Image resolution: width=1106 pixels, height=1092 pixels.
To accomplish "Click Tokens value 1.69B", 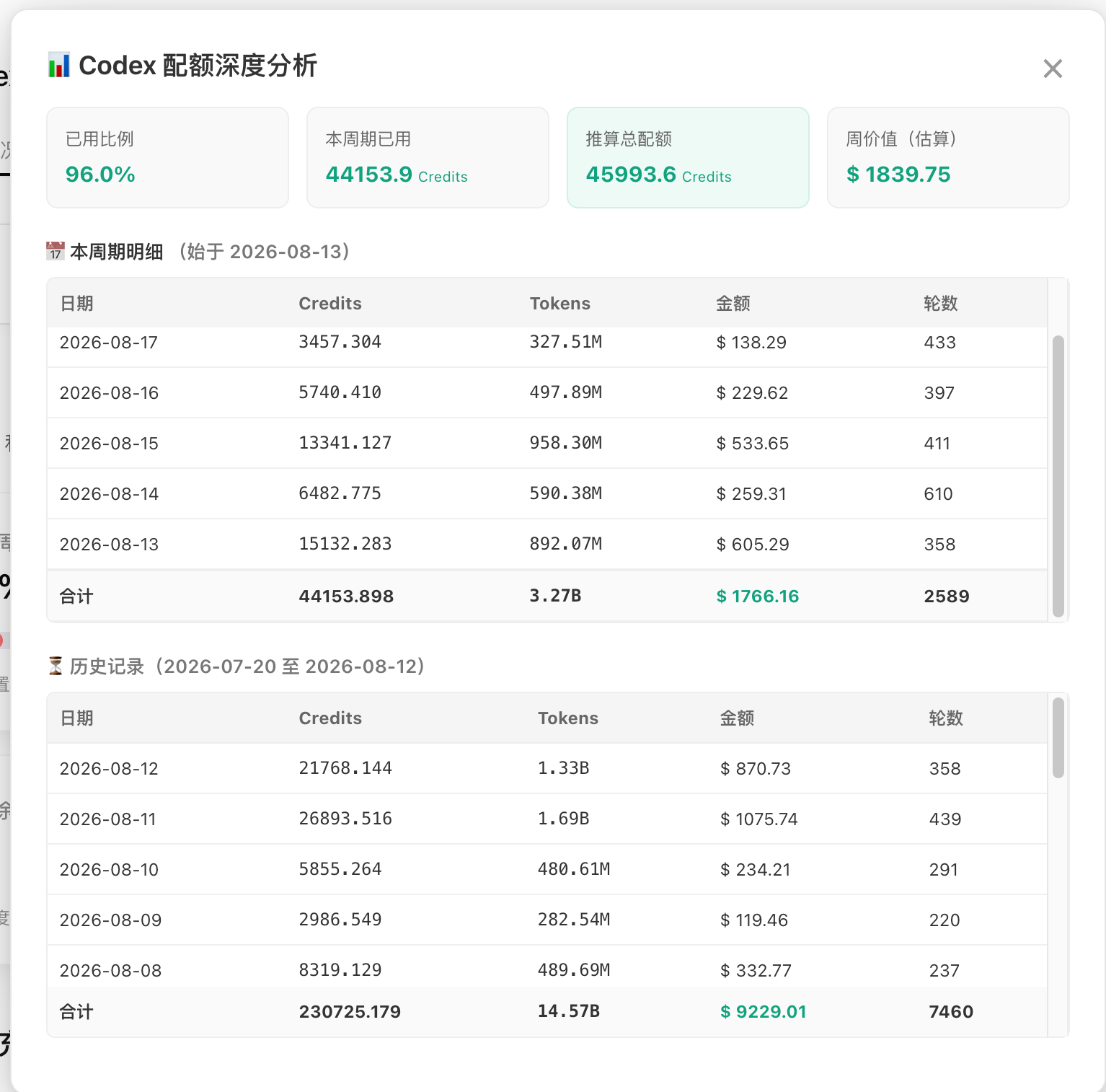I will point(564,819).
